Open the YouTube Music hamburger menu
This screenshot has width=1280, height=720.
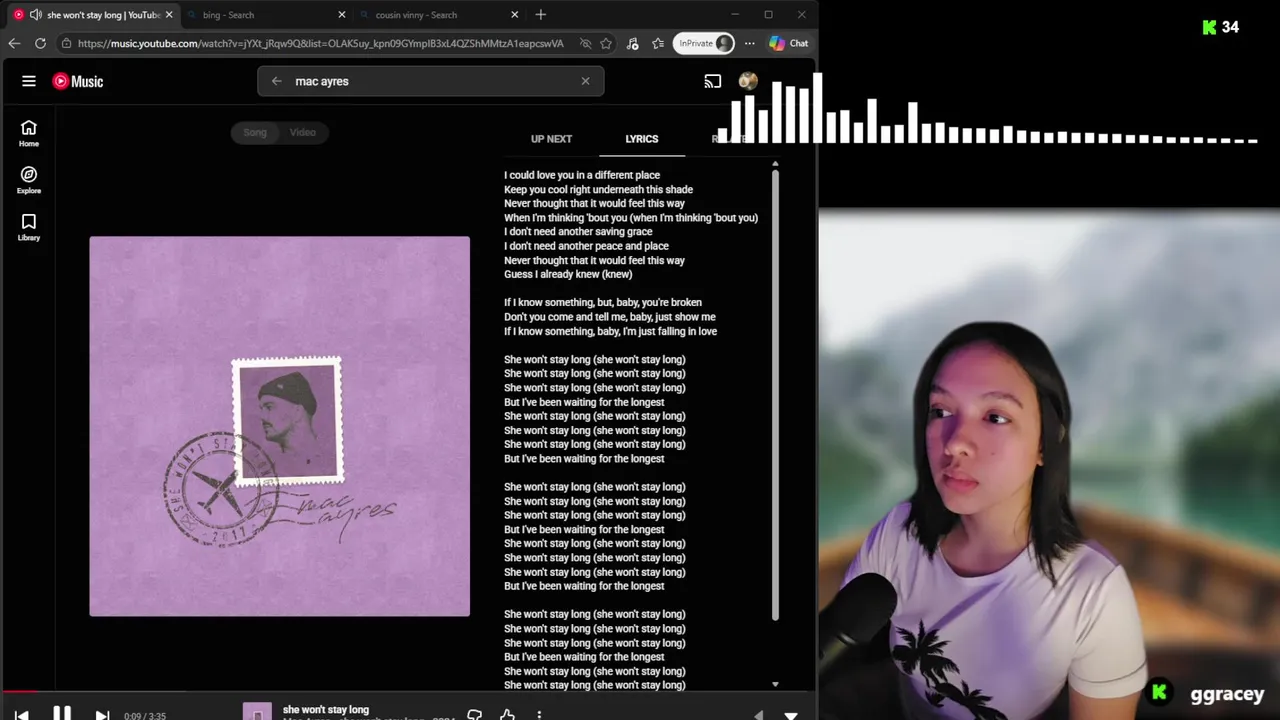tap(29, 81)
